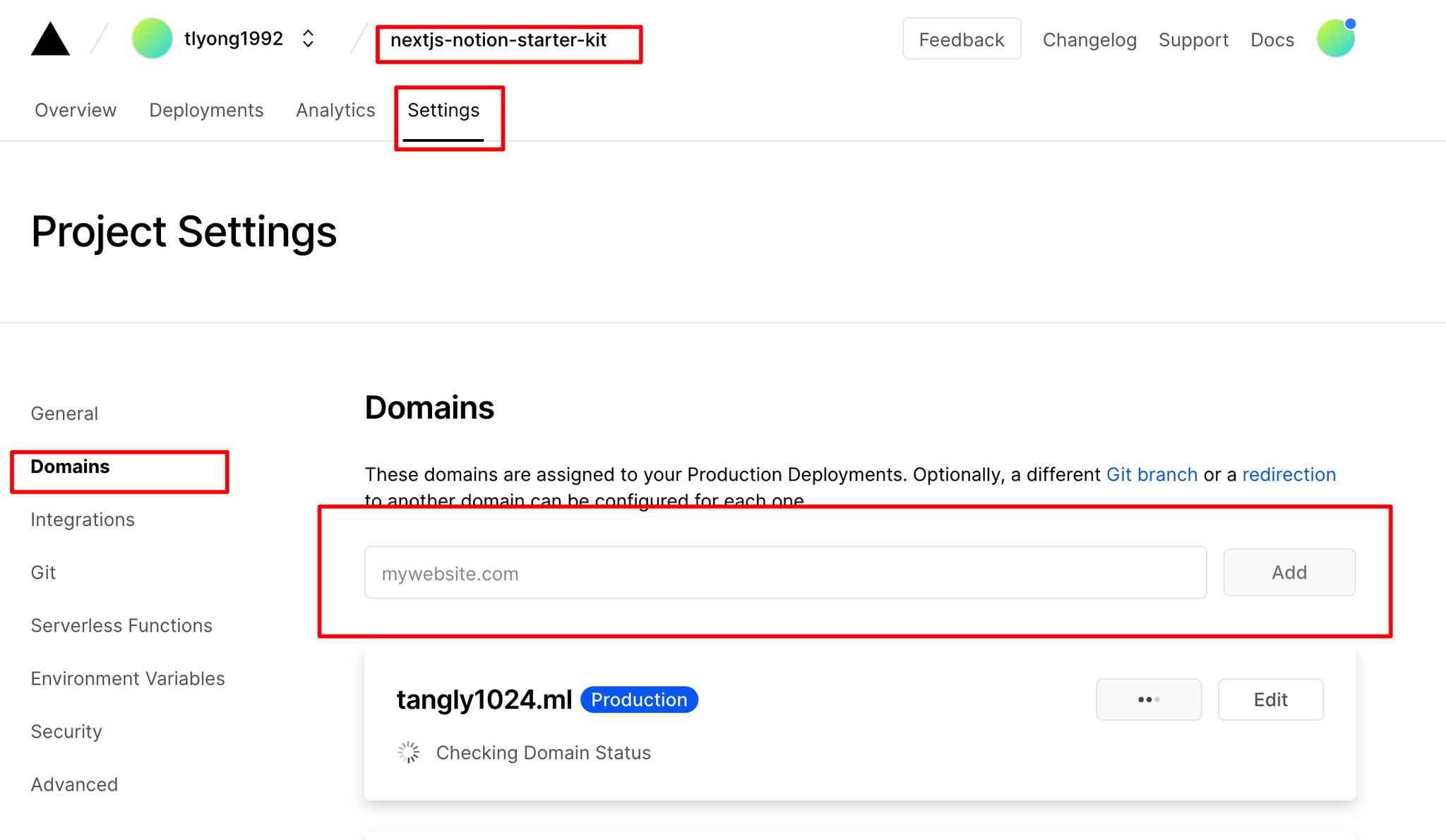Viewport: 1446px width, 840px height.
Task: Follow the redirection link
Action: tap(1289, 474)
